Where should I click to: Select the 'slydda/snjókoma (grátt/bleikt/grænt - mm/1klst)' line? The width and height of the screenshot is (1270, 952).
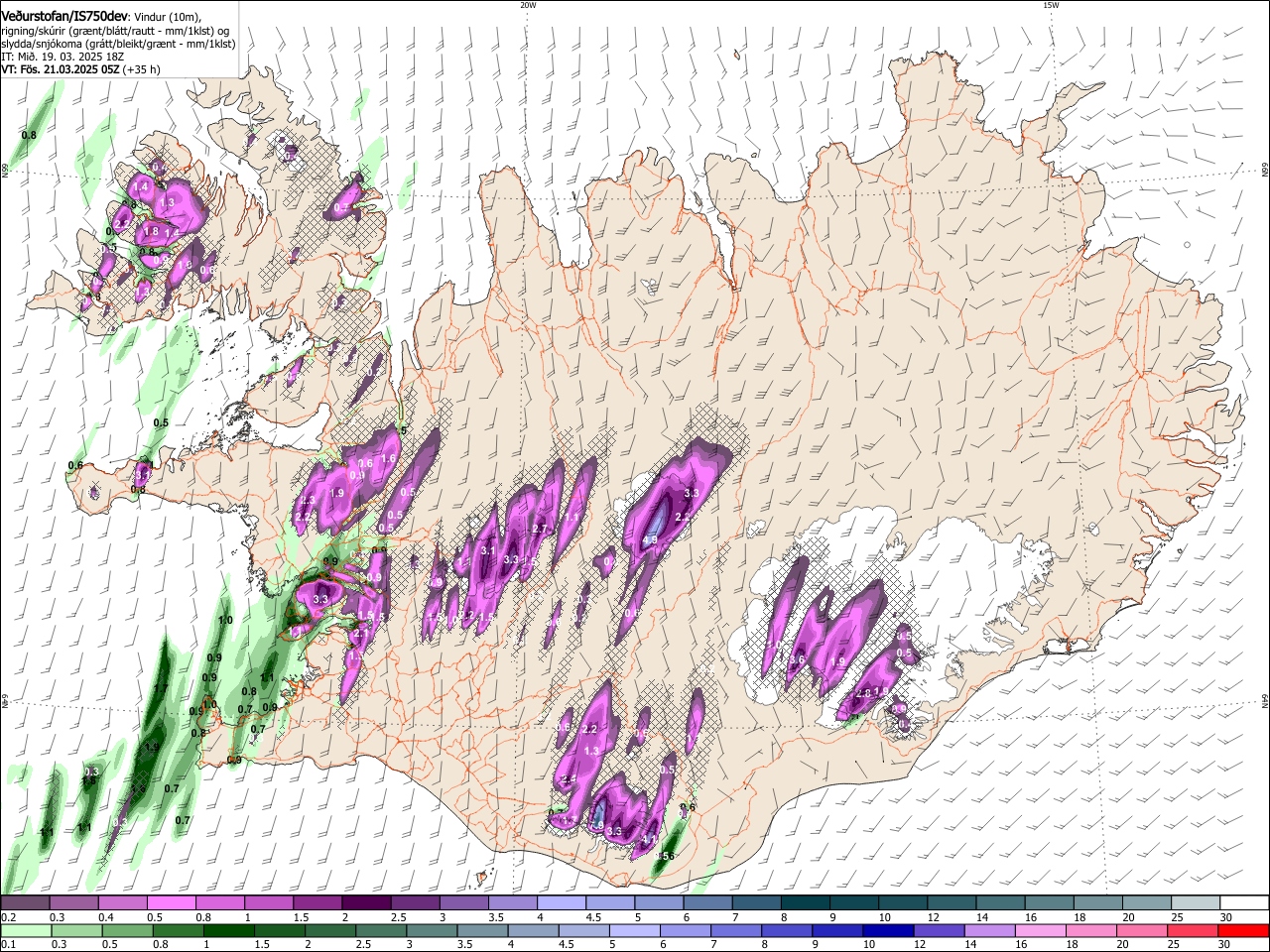tap(118, 44)
